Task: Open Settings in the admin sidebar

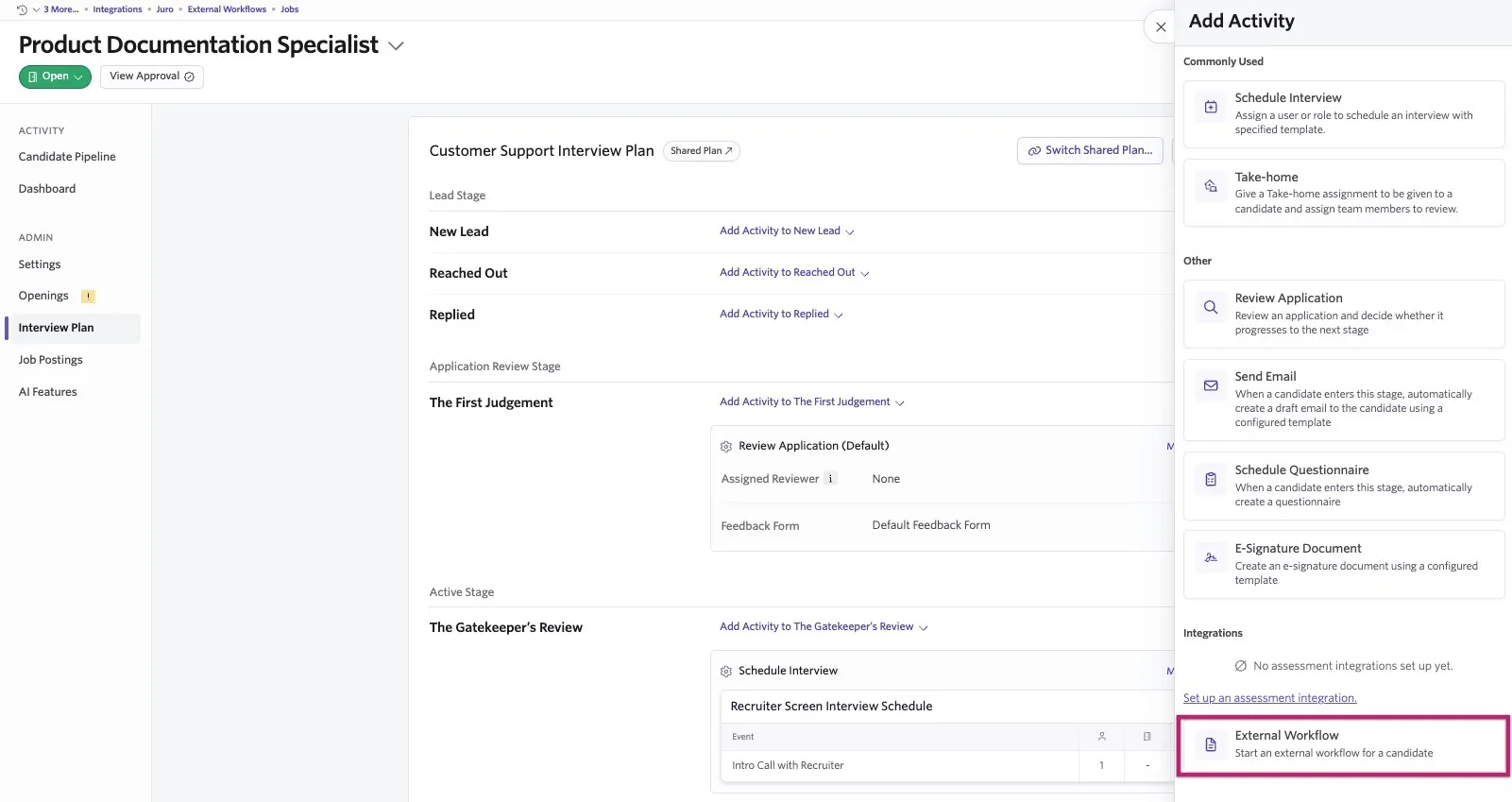Action: (x=40, y=264)
